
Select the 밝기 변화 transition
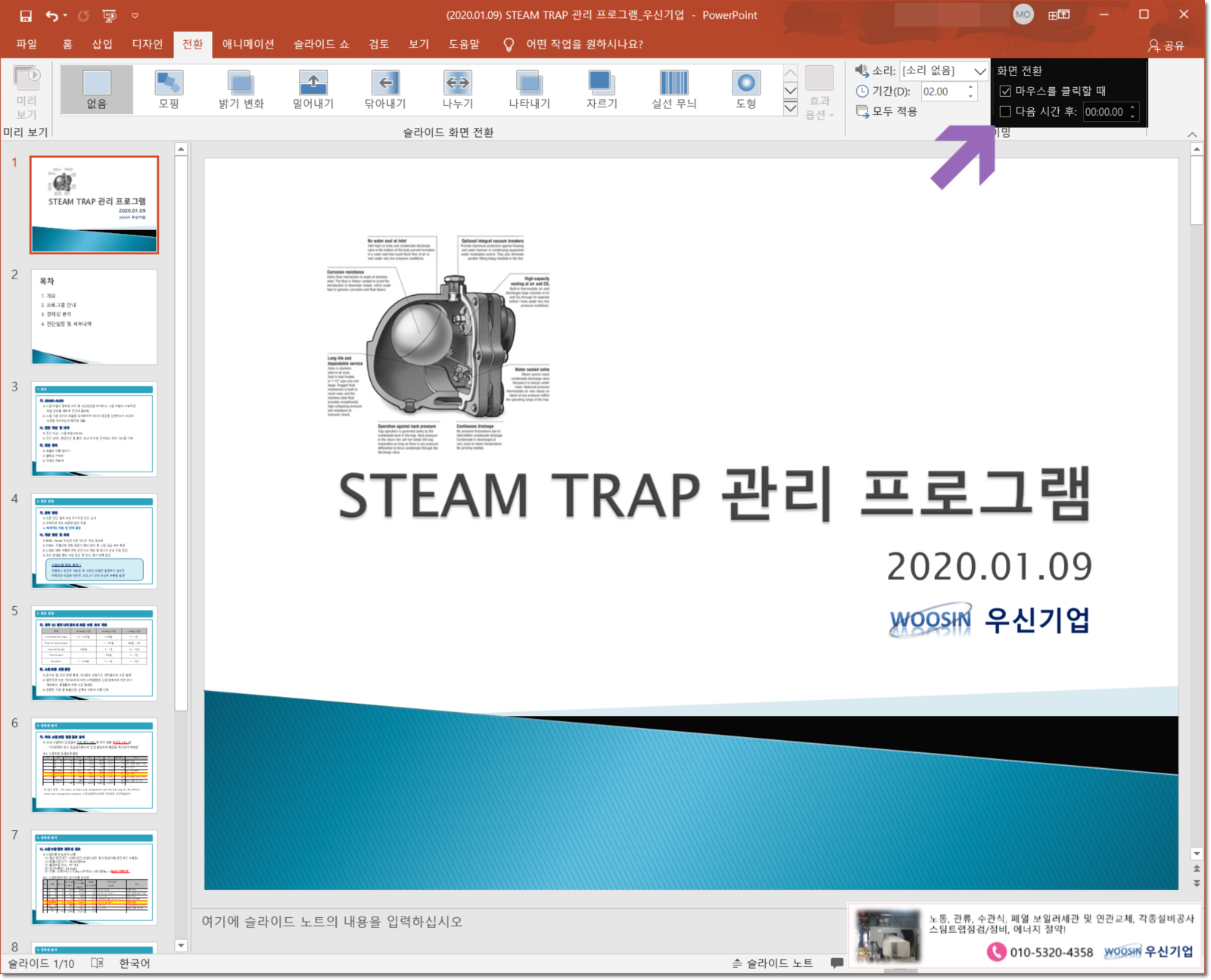click(241, 89)
